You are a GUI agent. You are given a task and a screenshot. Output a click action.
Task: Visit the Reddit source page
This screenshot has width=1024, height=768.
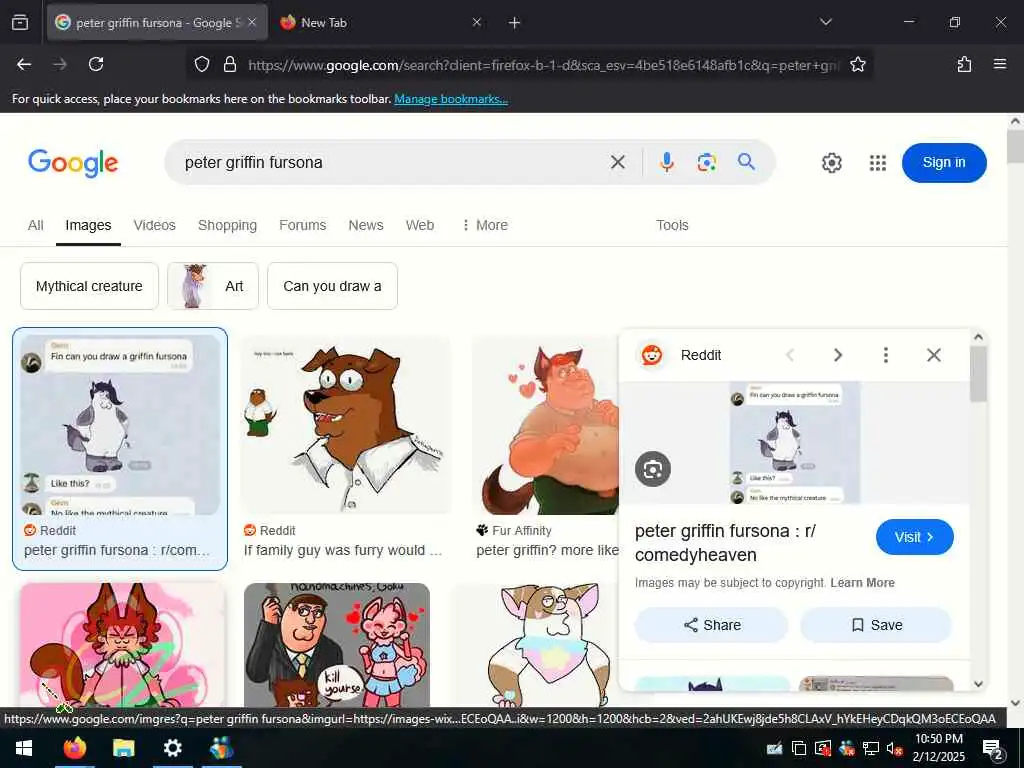tap(914, 537)
